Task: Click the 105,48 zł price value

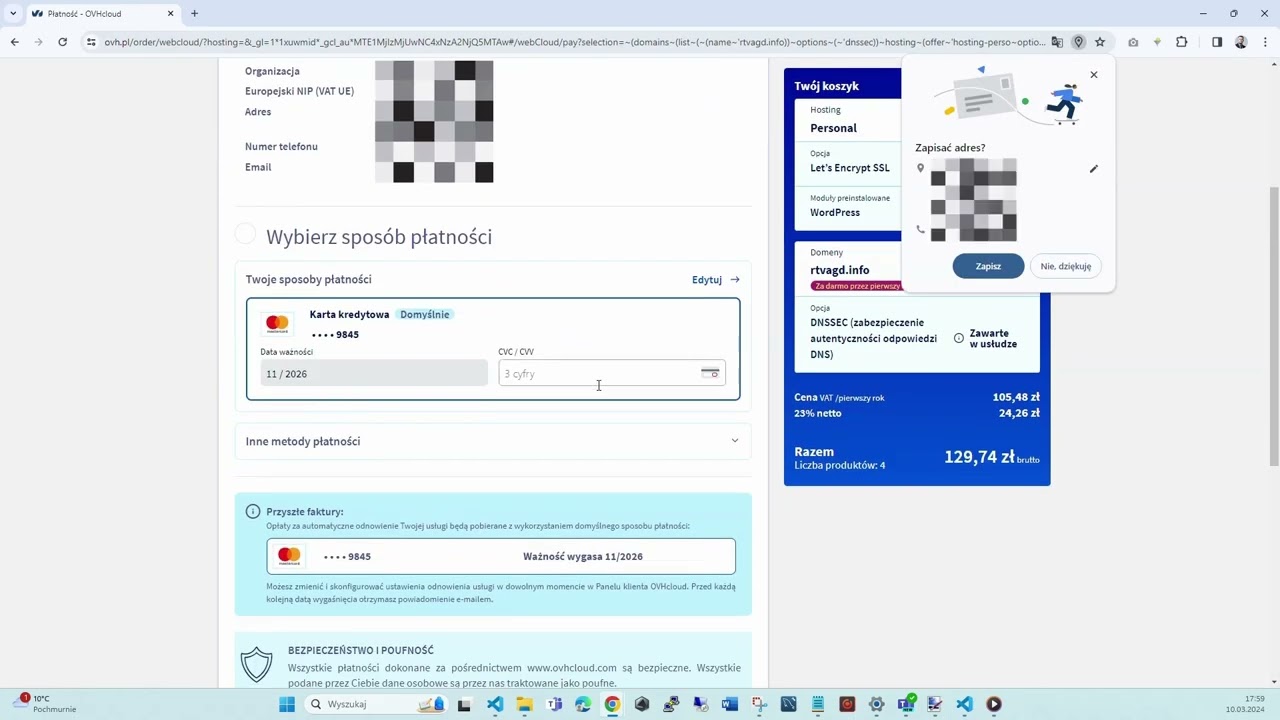Action: [1016, 397]
